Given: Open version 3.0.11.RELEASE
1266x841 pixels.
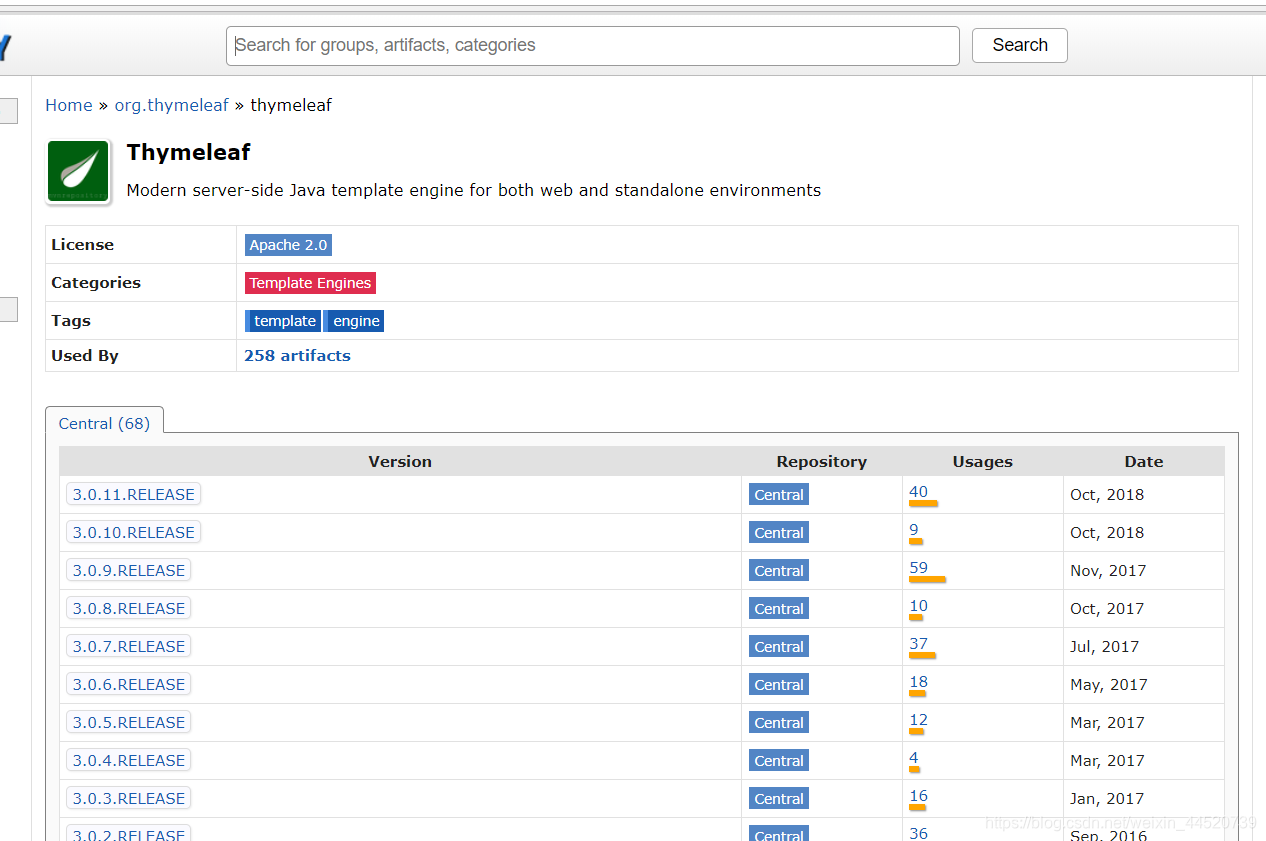Looking at the screenshot, I should 134,494.
